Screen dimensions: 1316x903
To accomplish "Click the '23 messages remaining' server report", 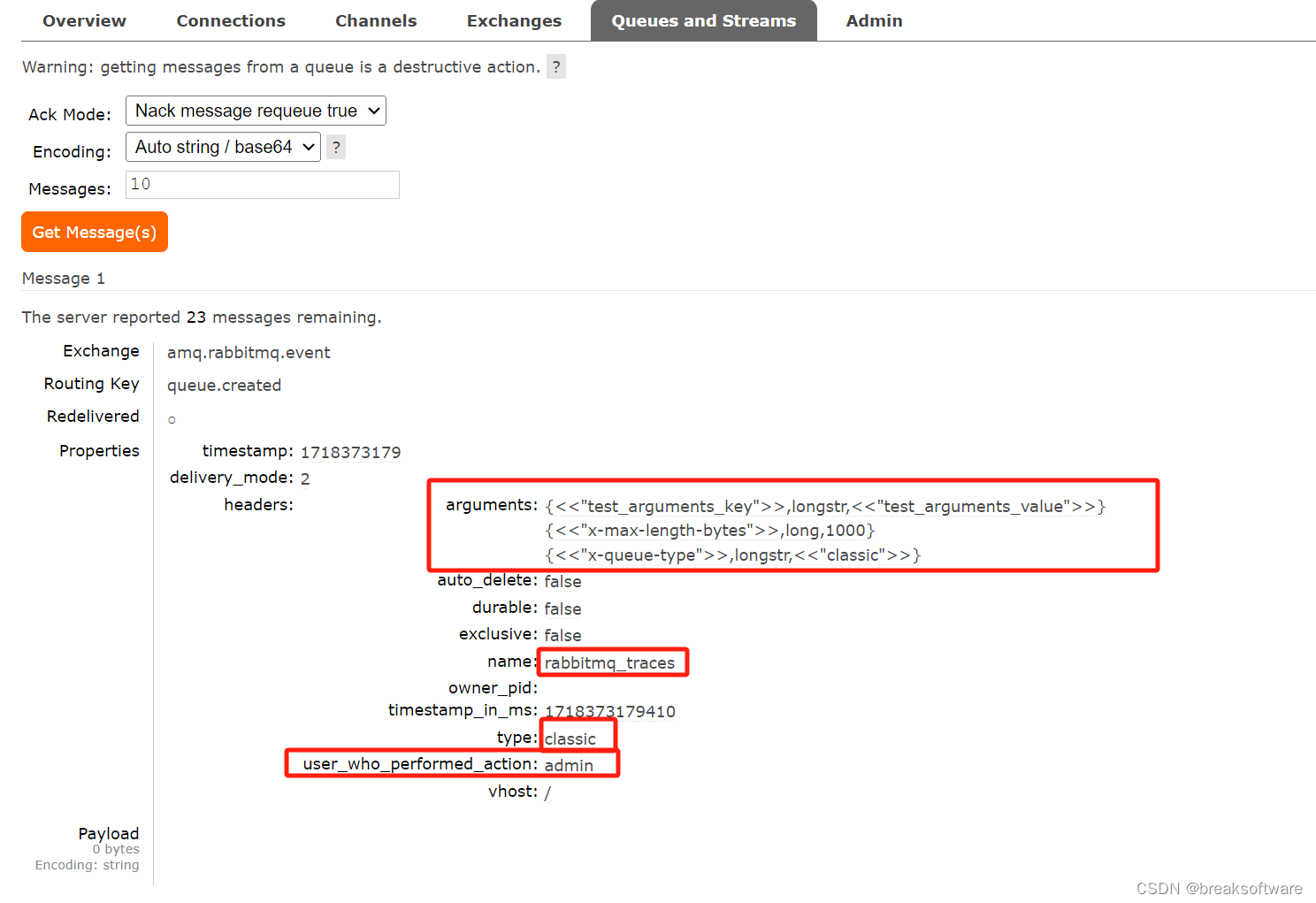I will (x=202, y=317).
